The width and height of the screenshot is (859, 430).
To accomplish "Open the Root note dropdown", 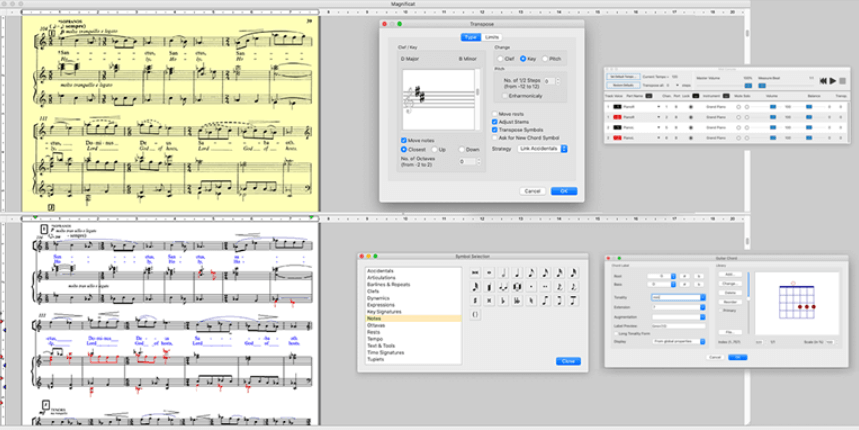I will pos(662,276).
